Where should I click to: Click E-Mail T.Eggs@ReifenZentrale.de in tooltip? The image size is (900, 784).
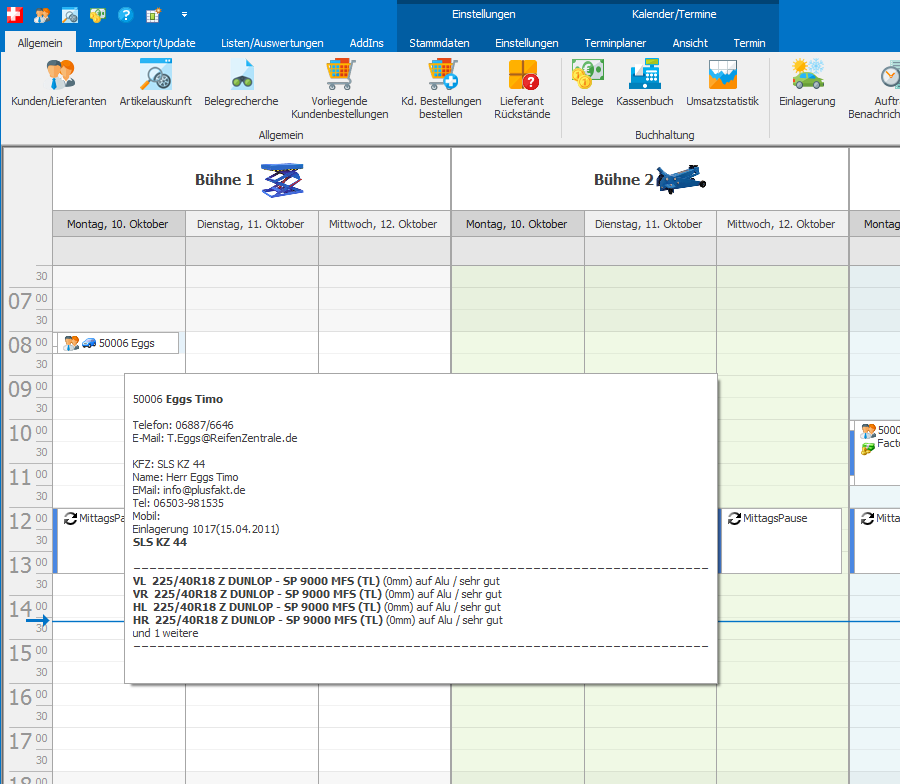pyautogui.click(x=215, y=438)
